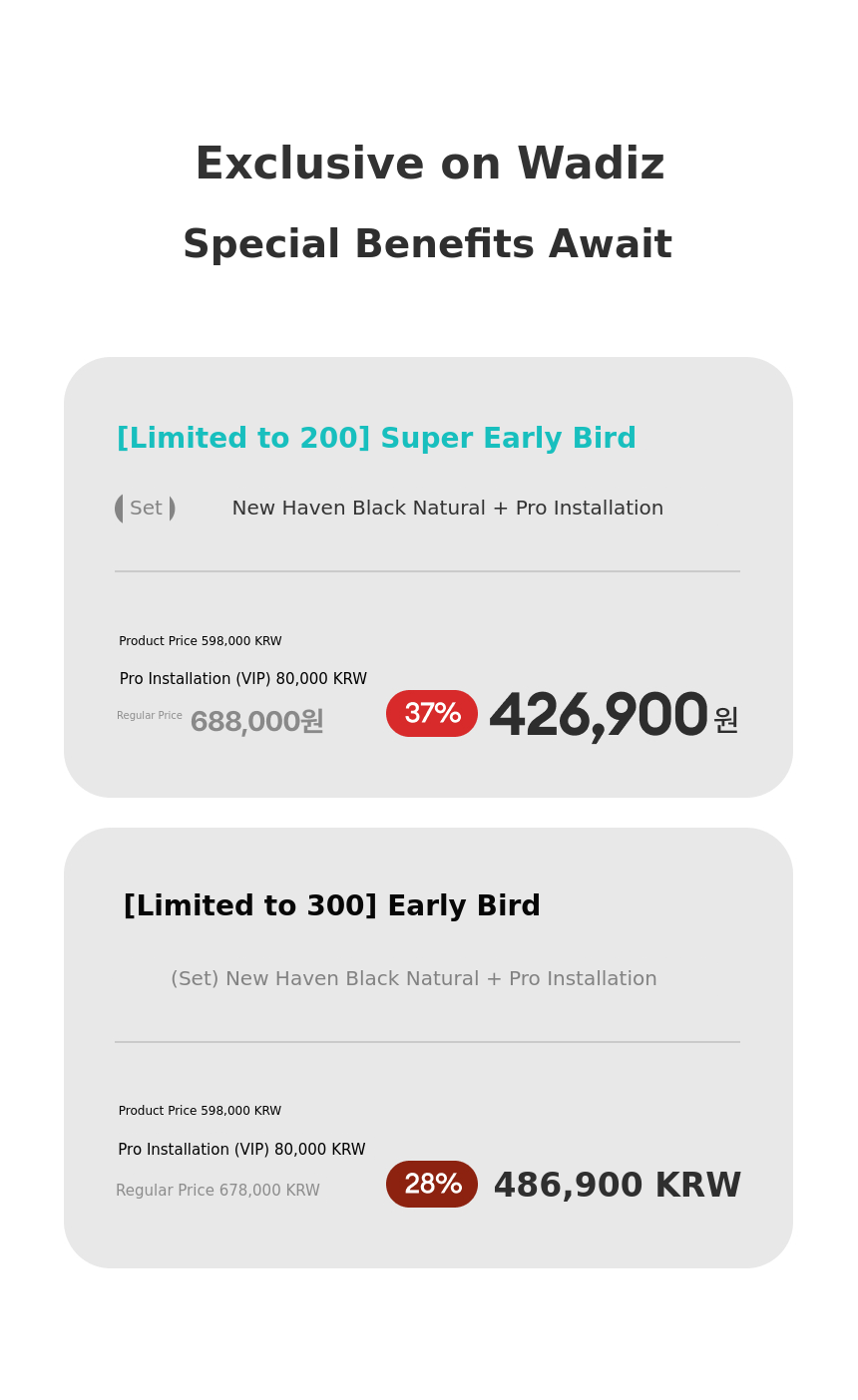
Task: Select the second card's (Set) description text
Action: [x=413, y=979]
